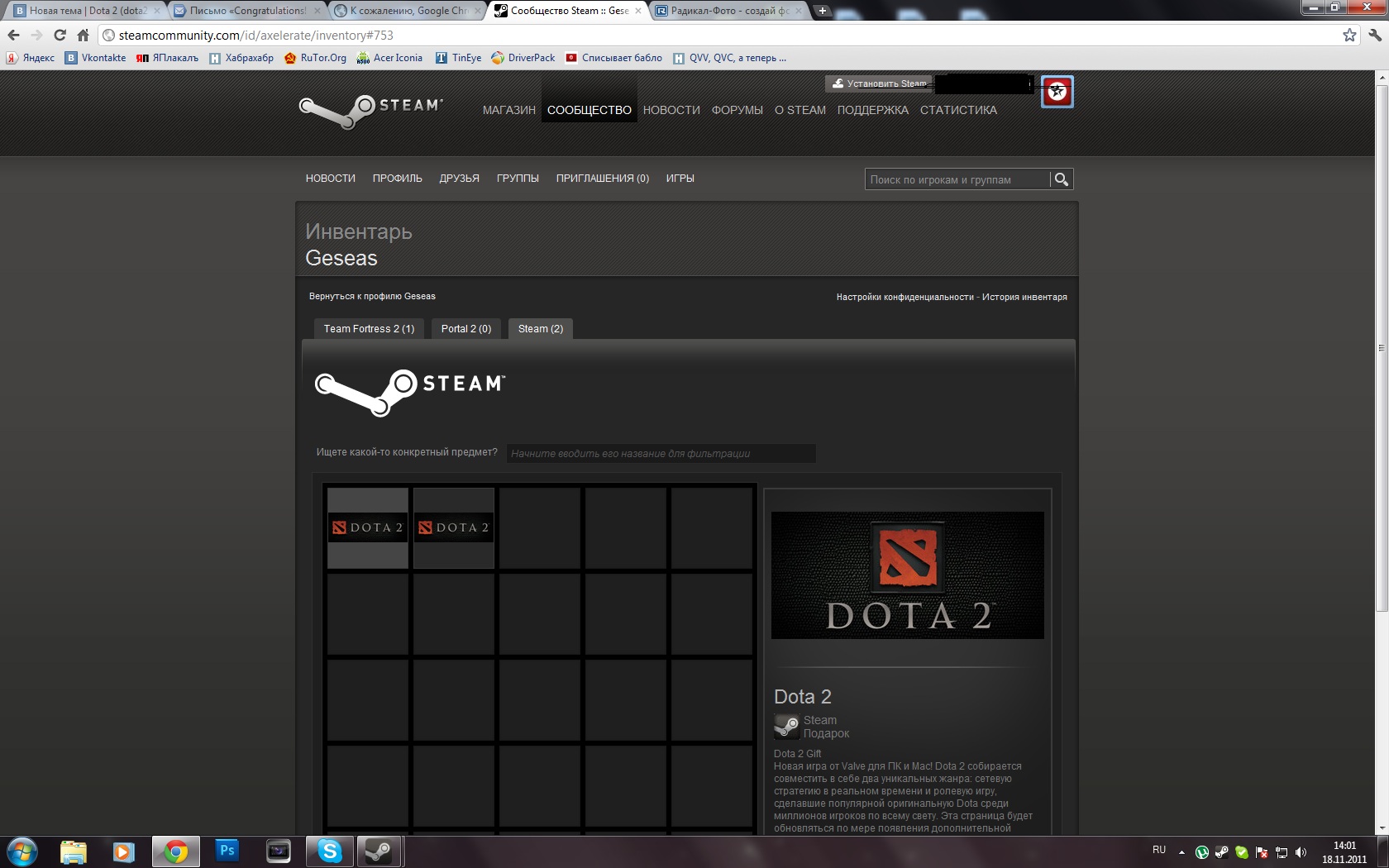This screenshot has width=1389, height=868.
Task: Open a new browser tab
Action: pyautogui.click(x=823, y=11)
